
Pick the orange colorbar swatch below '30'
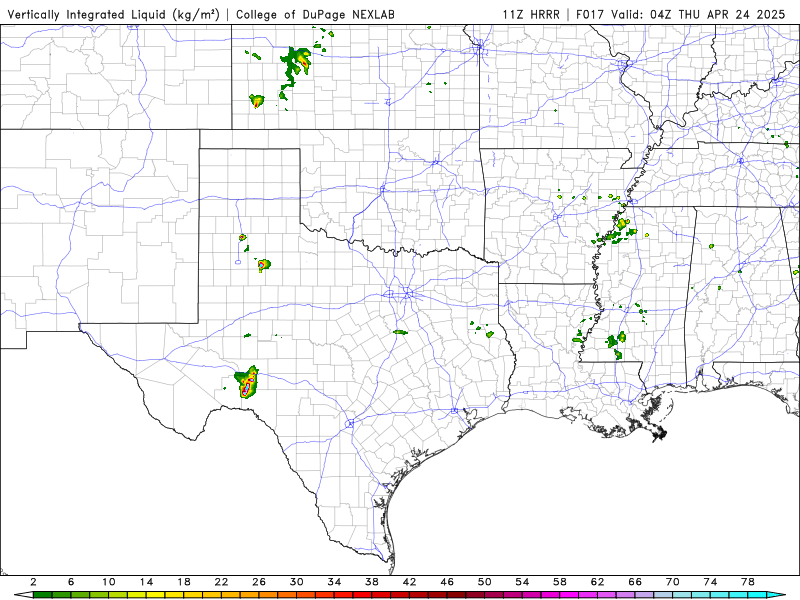click(x=306, y=595)
